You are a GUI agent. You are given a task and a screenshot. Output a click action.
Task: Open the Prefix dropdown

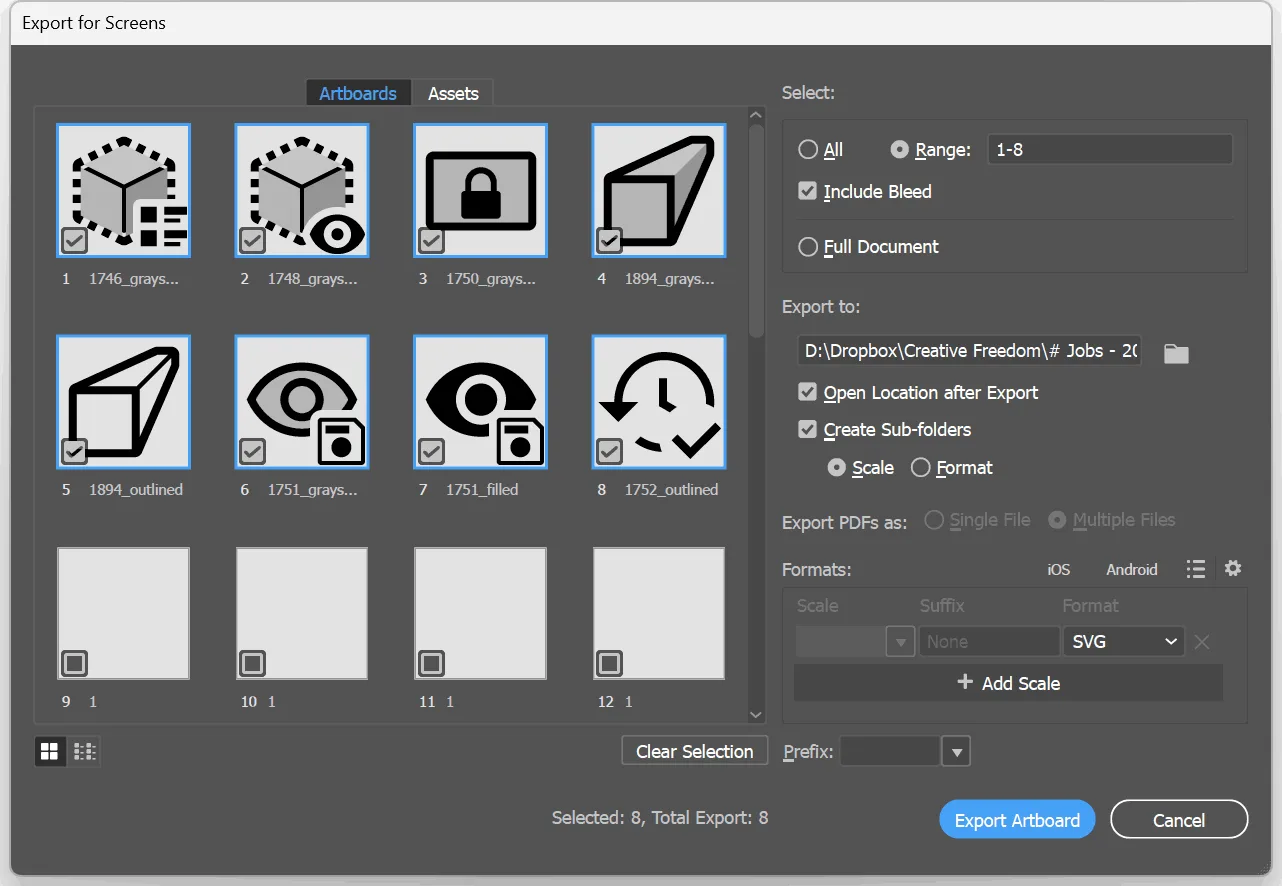tap(957, 751)
